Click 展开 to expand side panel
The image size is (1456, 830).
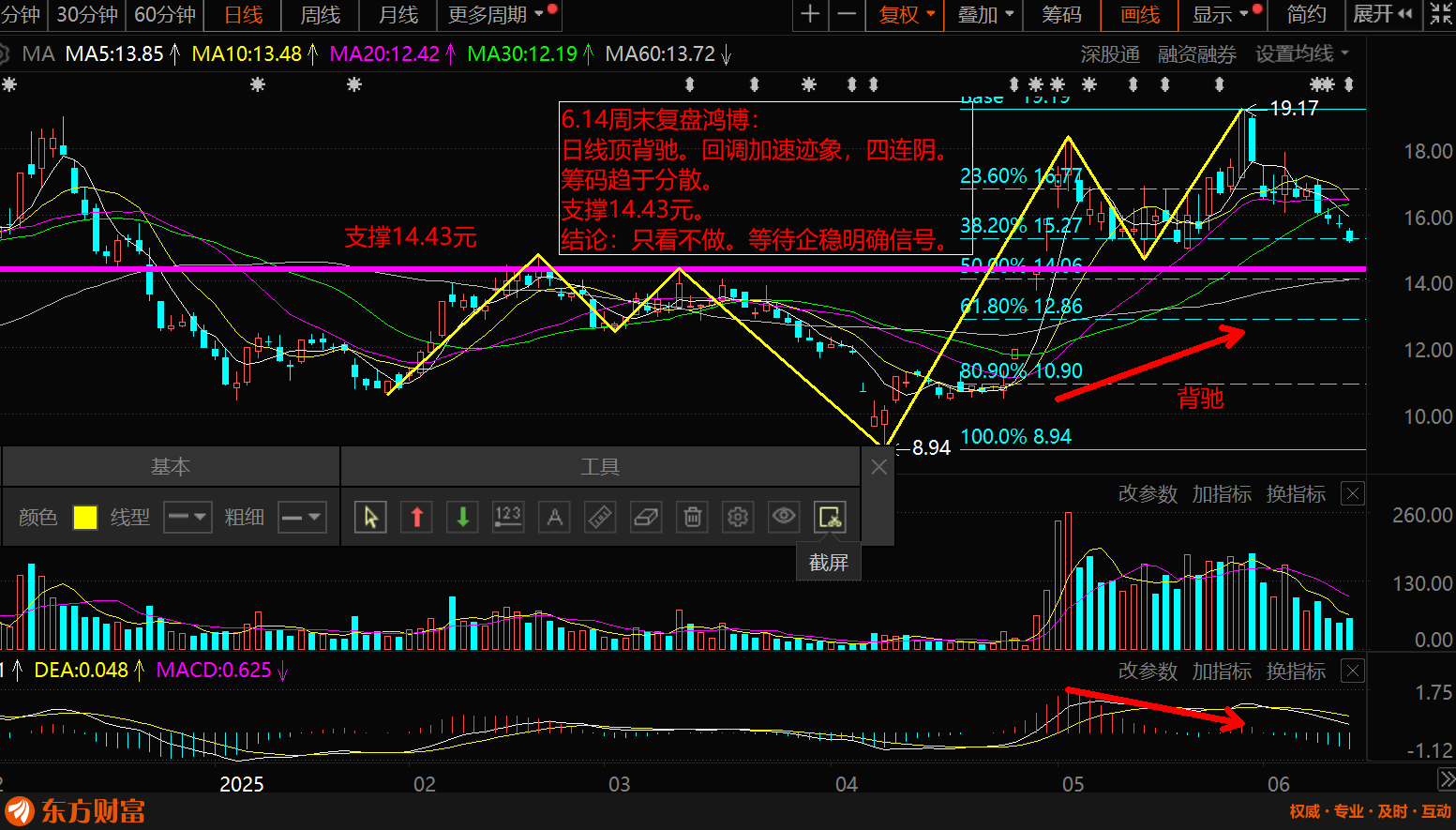point(1383,15)
